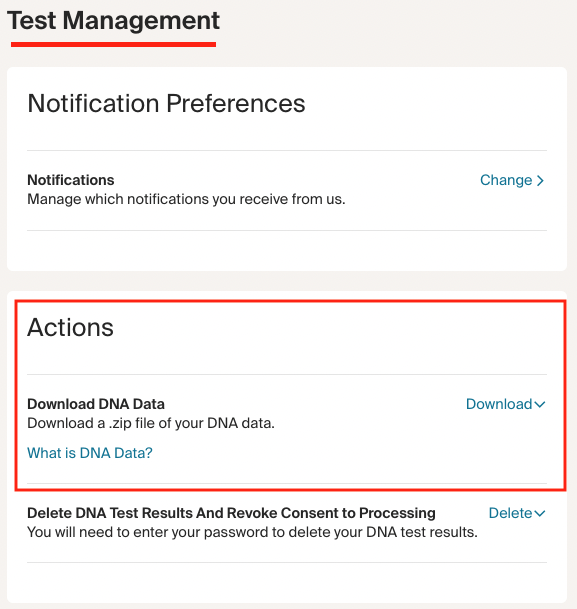The width and height of the screenshot is (577, 609).
Task: Click the Download DNA Data title
Action: tap(96, 404)
